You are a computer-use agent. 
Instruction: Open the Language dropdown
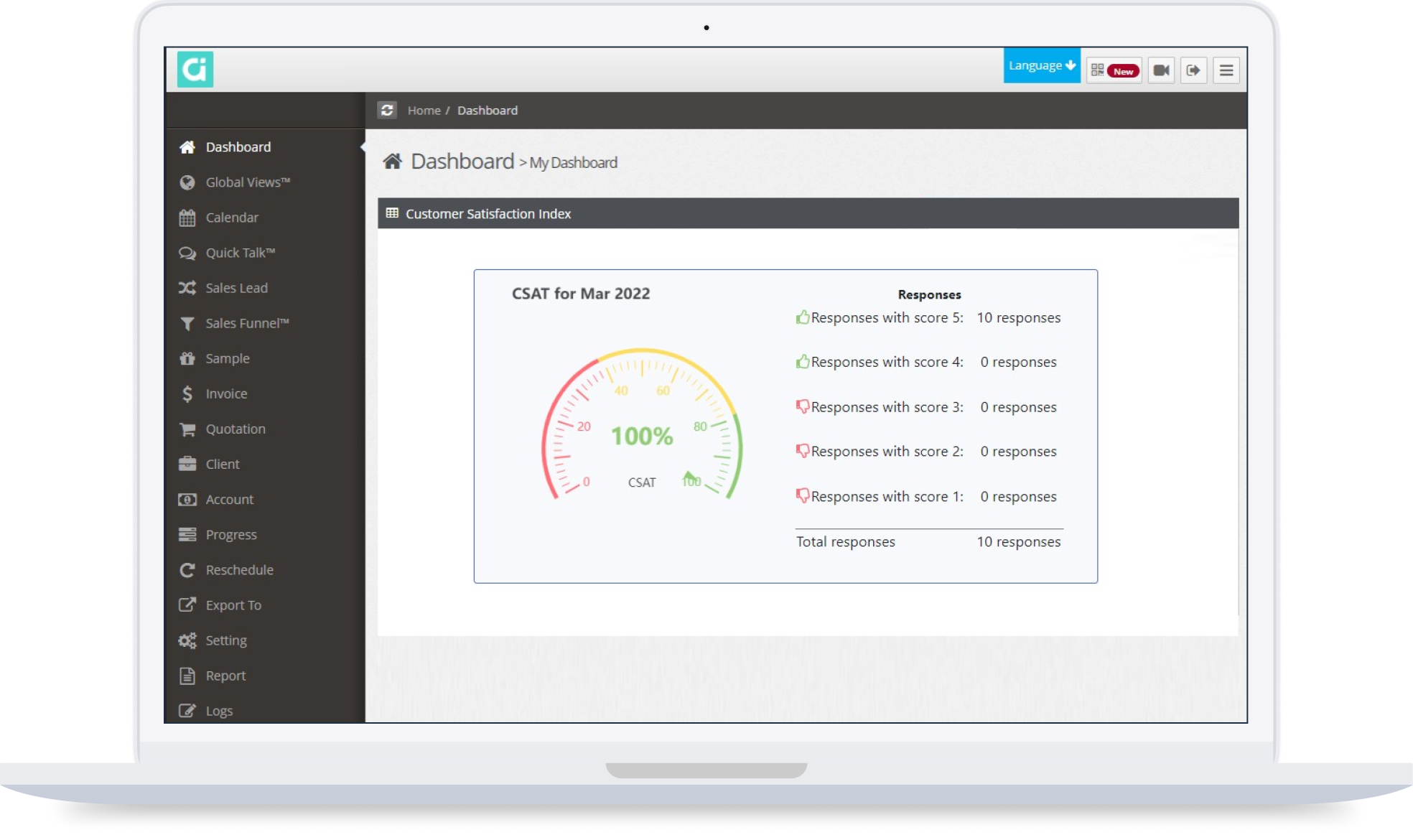[1041, 65]
